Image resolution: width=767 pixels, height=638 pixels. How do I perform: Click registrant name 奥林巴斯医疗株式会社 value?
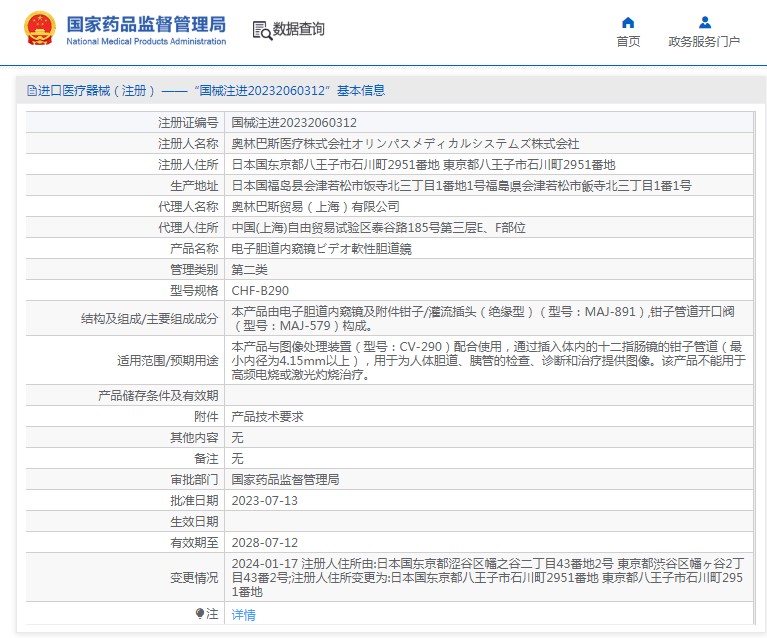pyautogui.click(x=405, y=144)
